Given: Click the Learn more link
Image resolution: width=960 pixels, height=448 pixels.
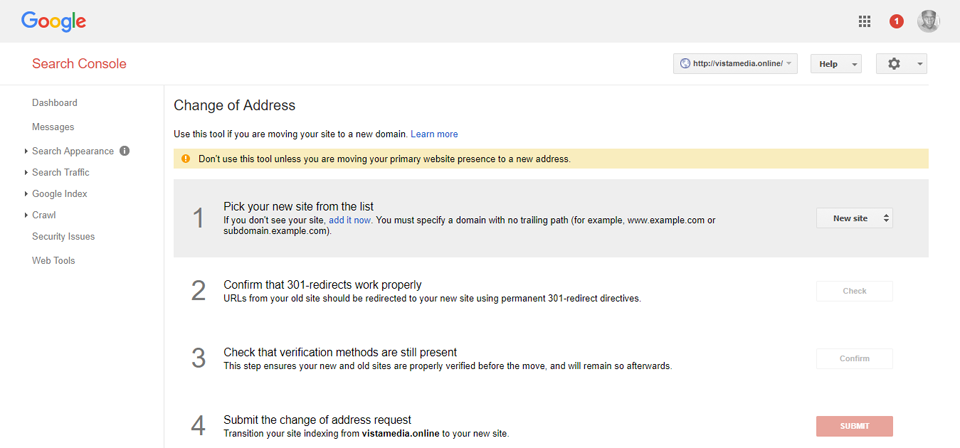Looking at the screenshot, I should pos(434,134).
